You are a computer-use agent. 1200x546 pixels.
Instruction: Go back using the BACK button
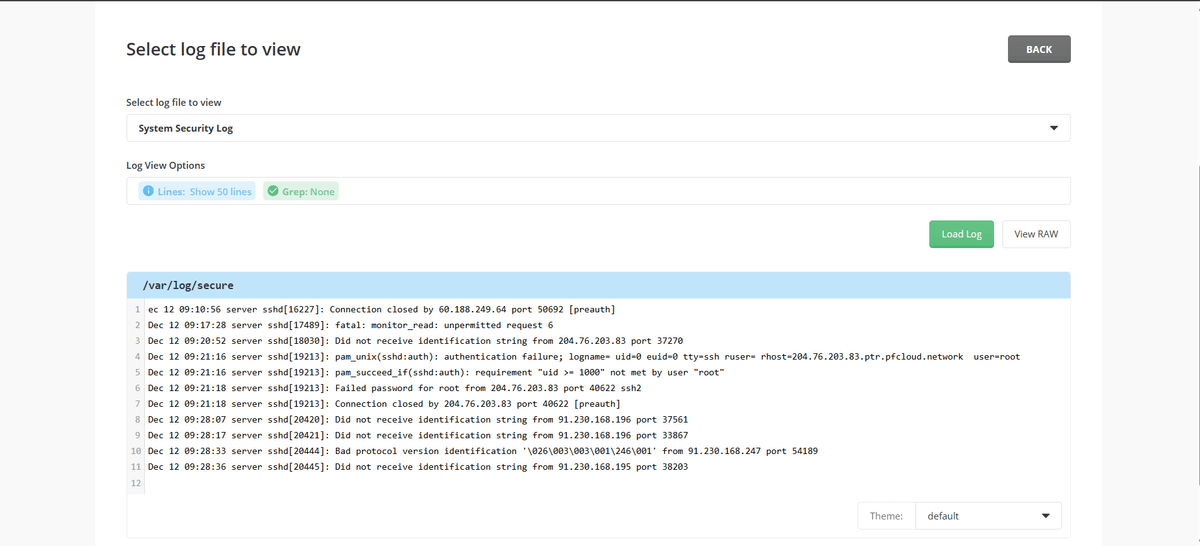tap(1039, 49)
